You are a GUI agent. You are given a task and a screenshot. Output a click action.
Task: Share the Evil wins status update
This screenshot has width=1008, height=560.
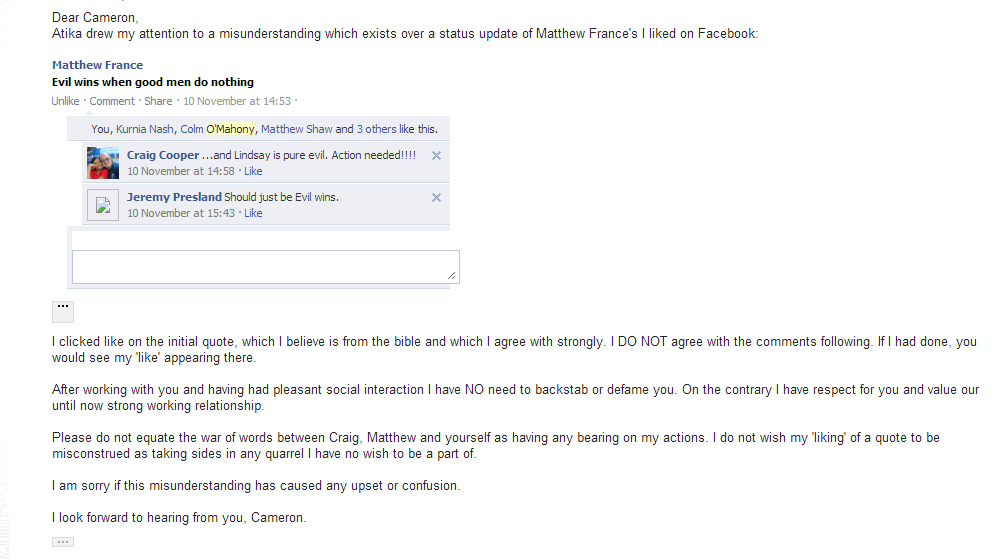point(158,101)
